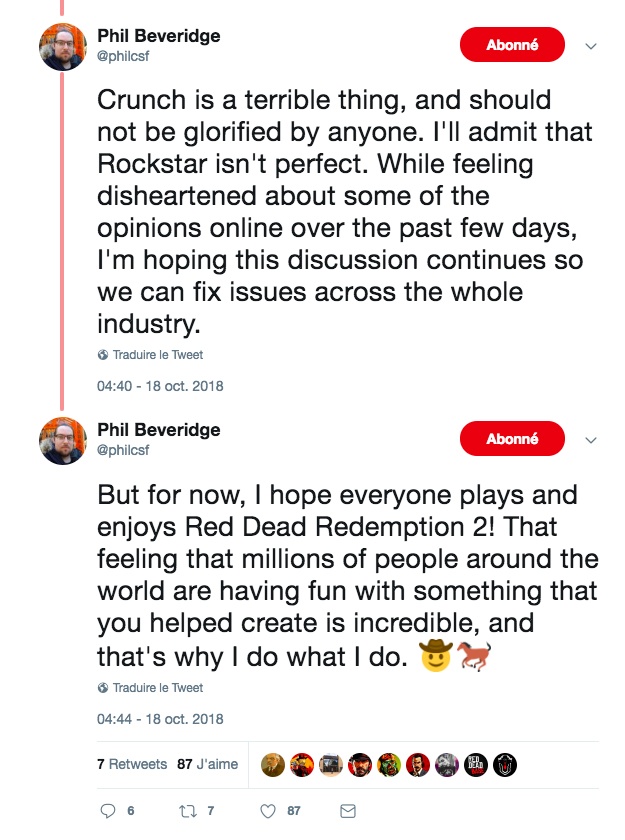Click globe icon on second Traduire le Tweet

[103, 688]
